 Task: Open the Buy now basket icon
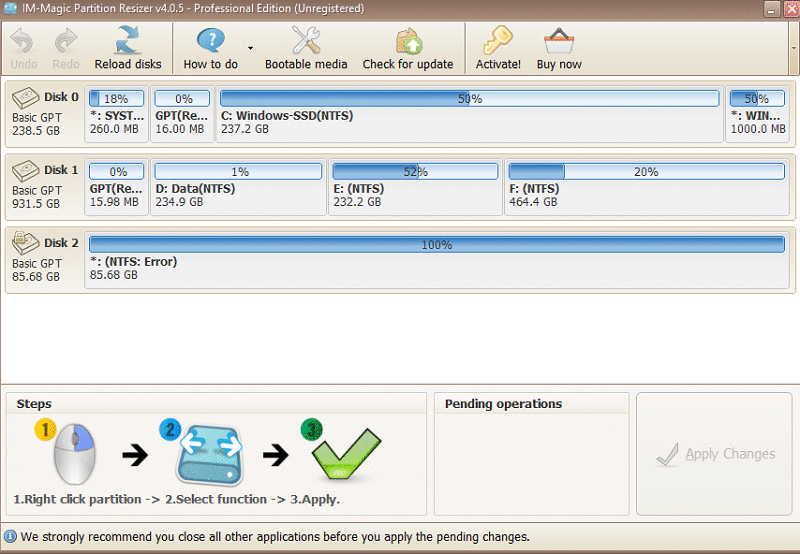coord(558,41)
